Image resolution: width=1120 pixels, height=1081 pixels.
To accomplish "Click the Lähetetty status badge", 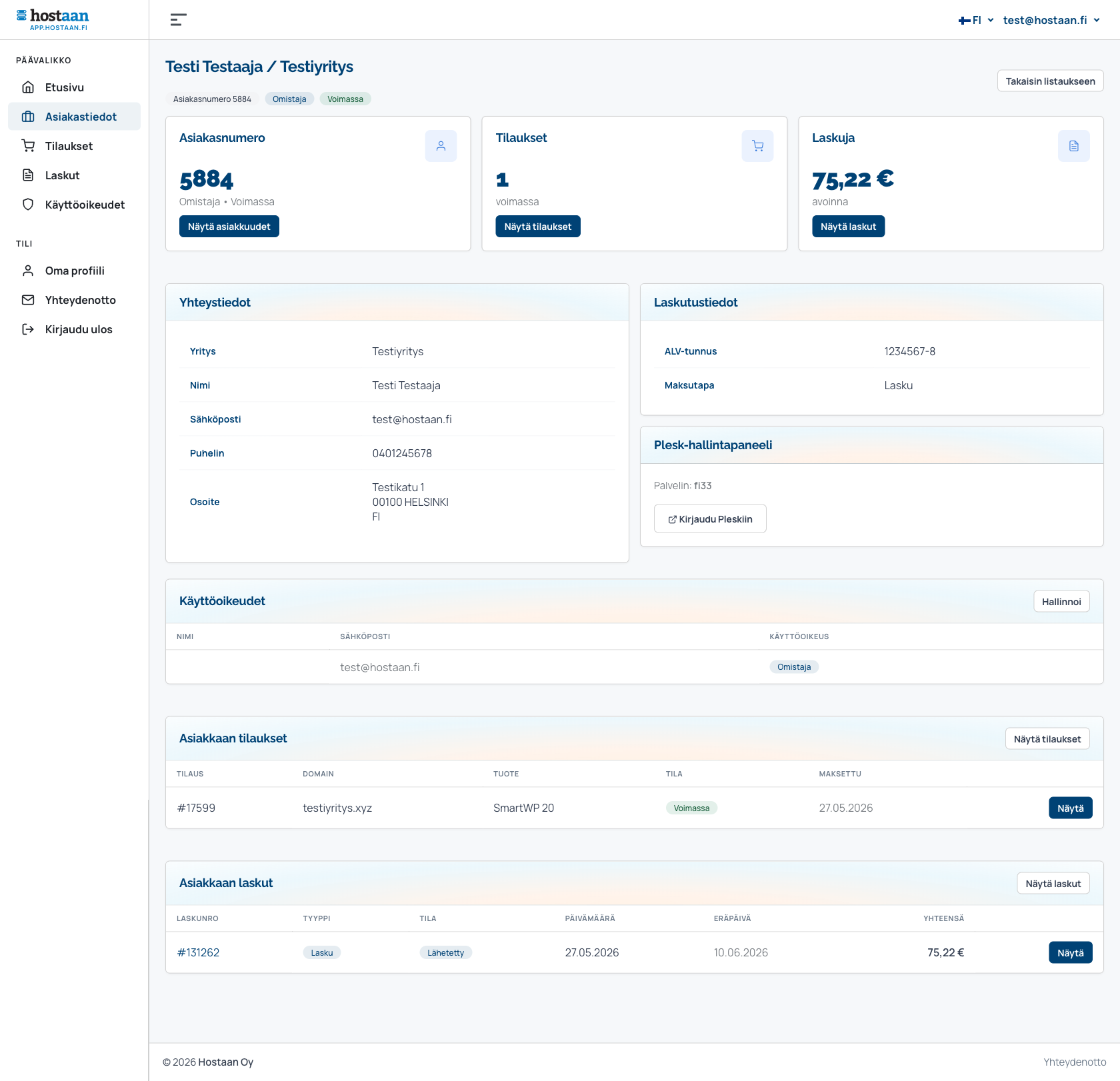I will coord(446,953).
